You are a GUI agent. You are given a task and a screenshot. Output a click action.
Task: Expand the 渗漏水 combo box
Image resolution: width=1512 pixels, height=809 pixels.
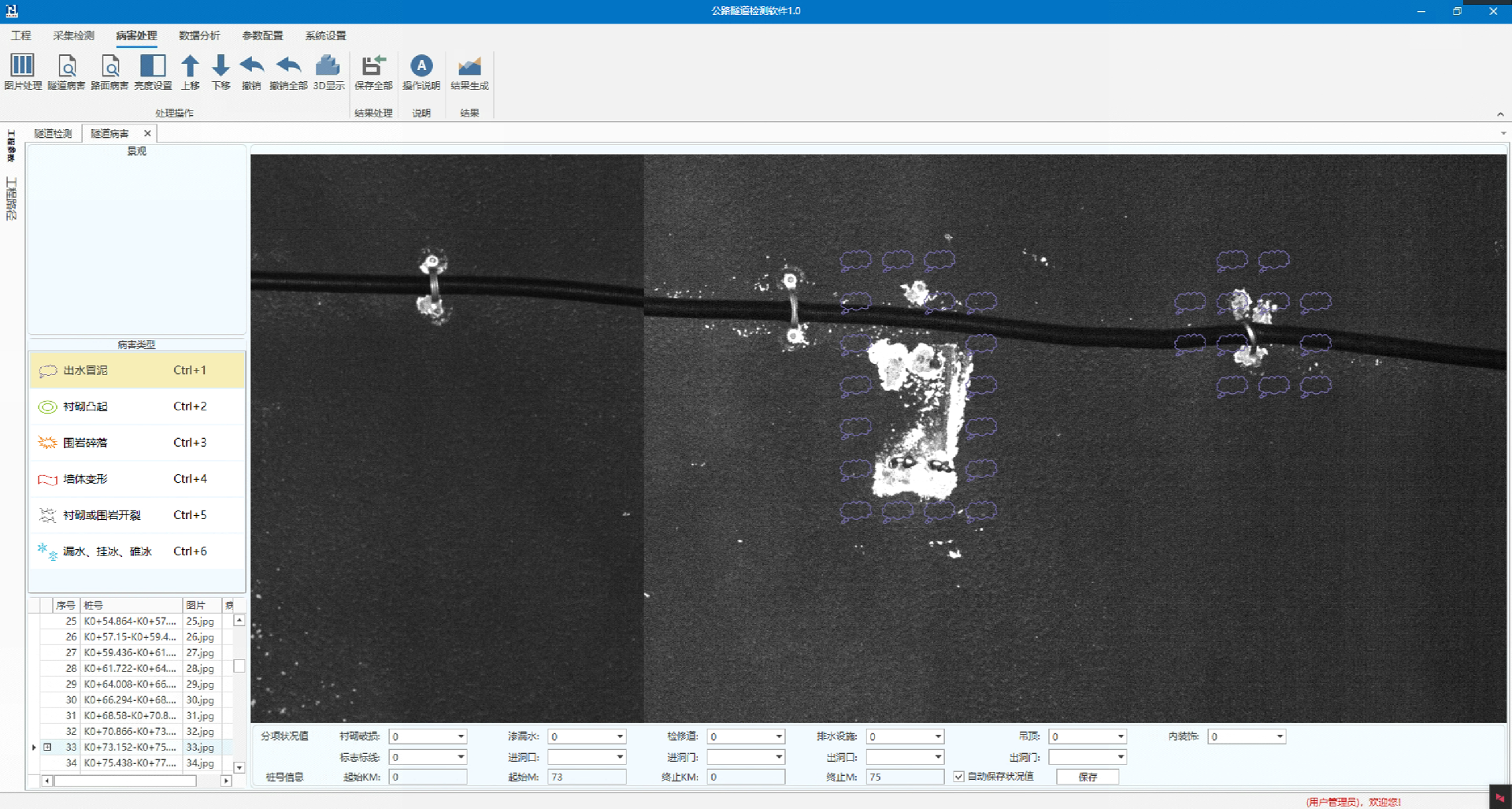point(620,737)
